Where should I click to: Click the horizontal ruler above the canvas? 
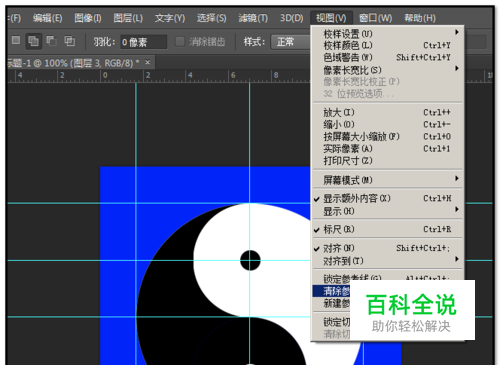(x=158, y=76)
